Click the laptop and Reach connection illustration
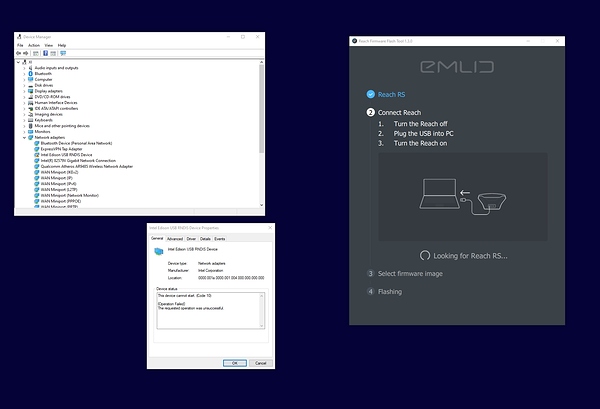 [x=463, y=197]
